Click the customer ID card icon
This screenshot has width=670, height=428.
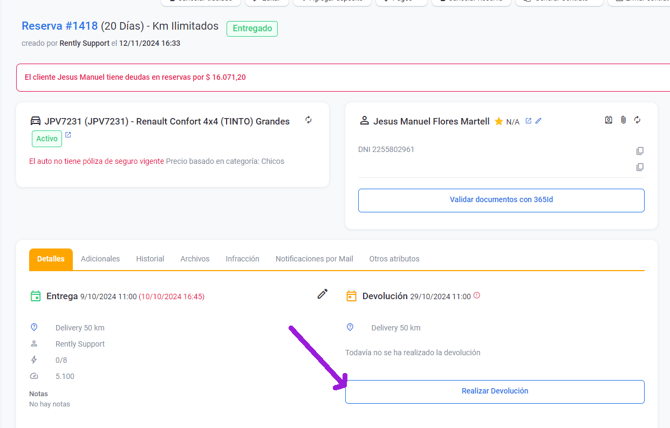(608, 120)
